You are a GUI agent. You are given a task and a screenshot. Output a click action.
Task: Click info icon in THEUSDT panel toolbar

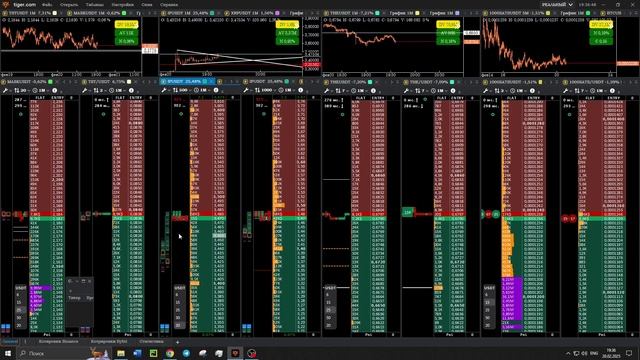[373, 91]
